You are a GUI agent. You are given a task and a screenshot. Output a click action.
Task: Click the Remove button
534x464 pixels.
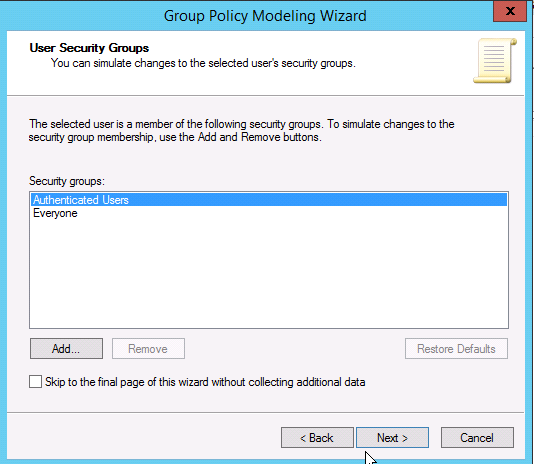(x=148, y=349)
